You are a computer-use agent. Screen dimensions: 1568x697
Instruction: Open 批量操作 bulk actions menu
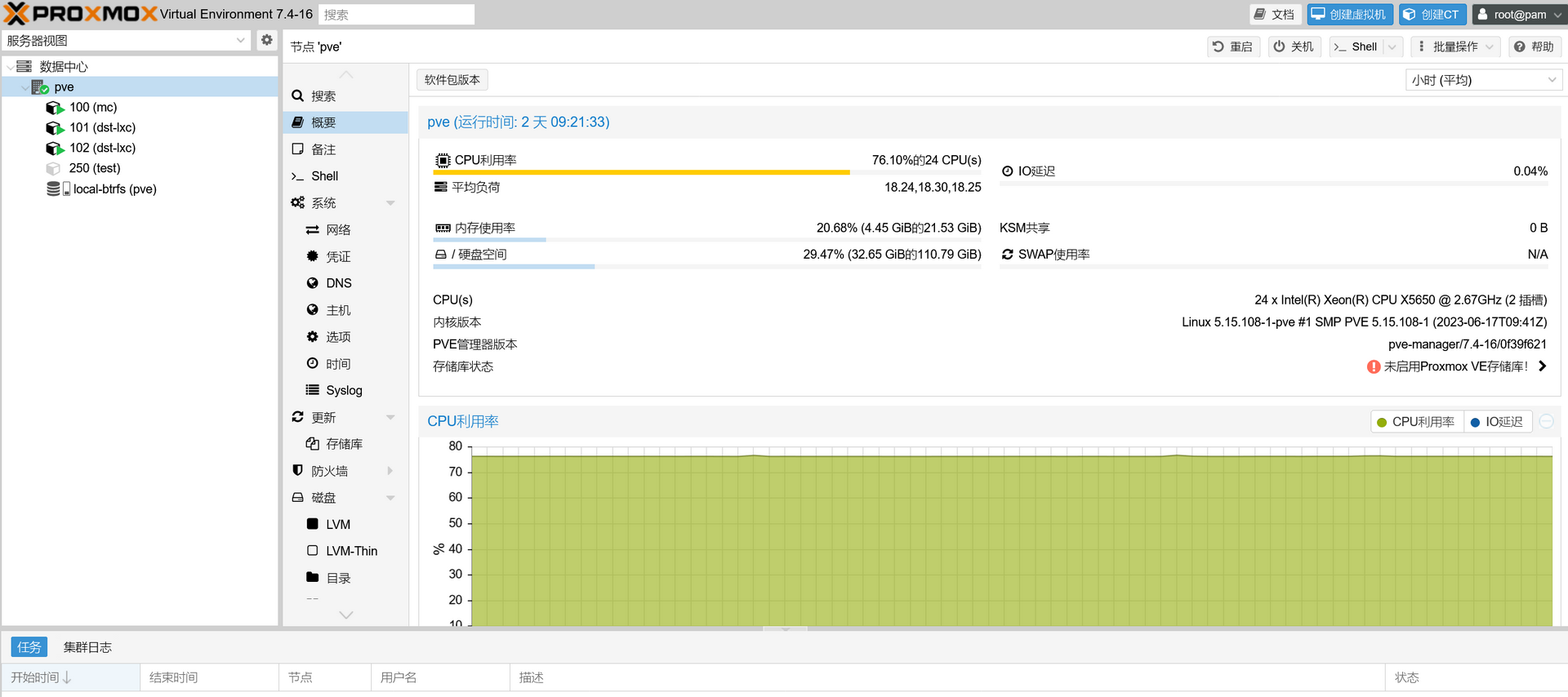(x=1455, y=47)
